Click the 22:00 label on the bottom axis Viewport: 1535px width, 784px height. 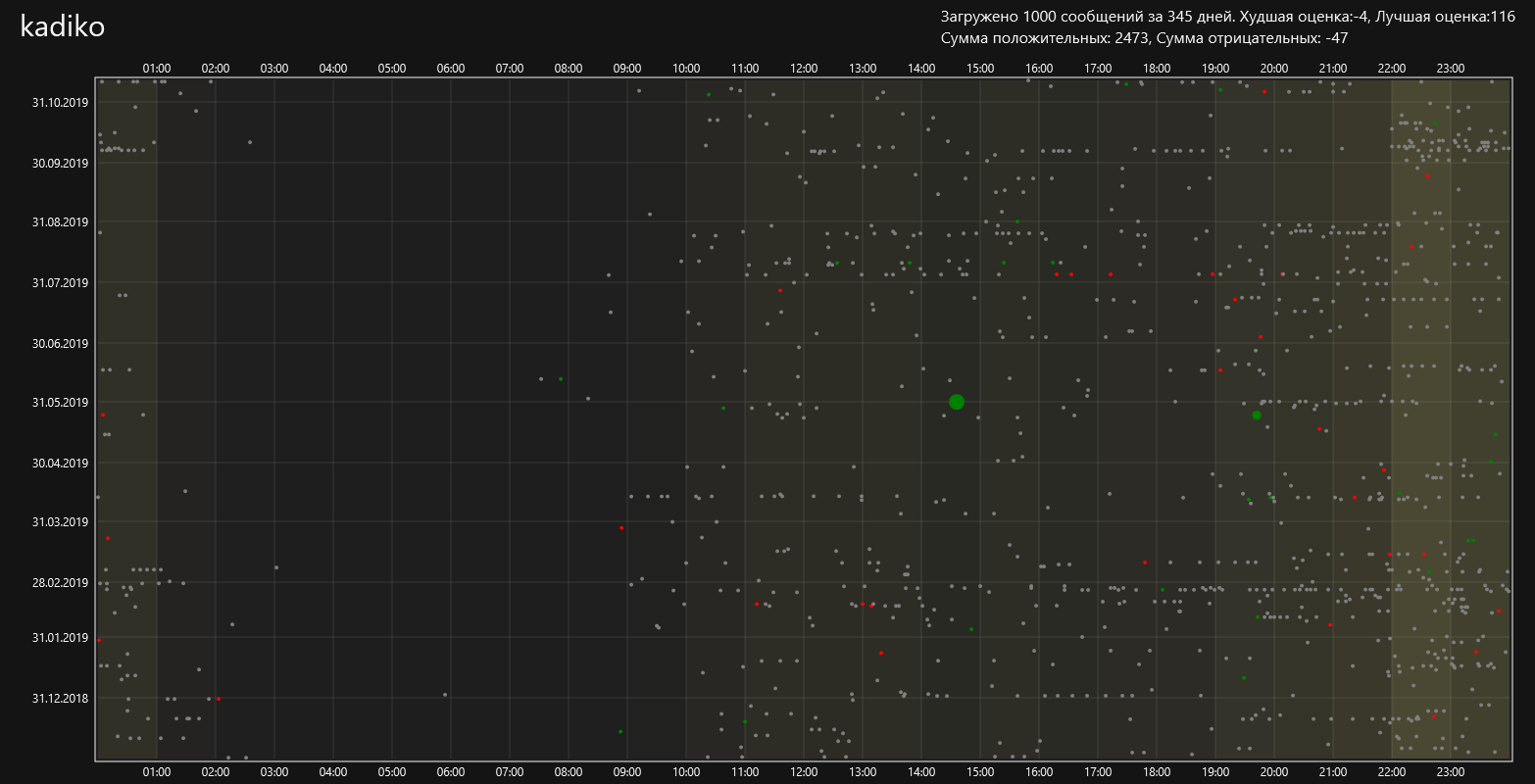(x=1392, y=772)
